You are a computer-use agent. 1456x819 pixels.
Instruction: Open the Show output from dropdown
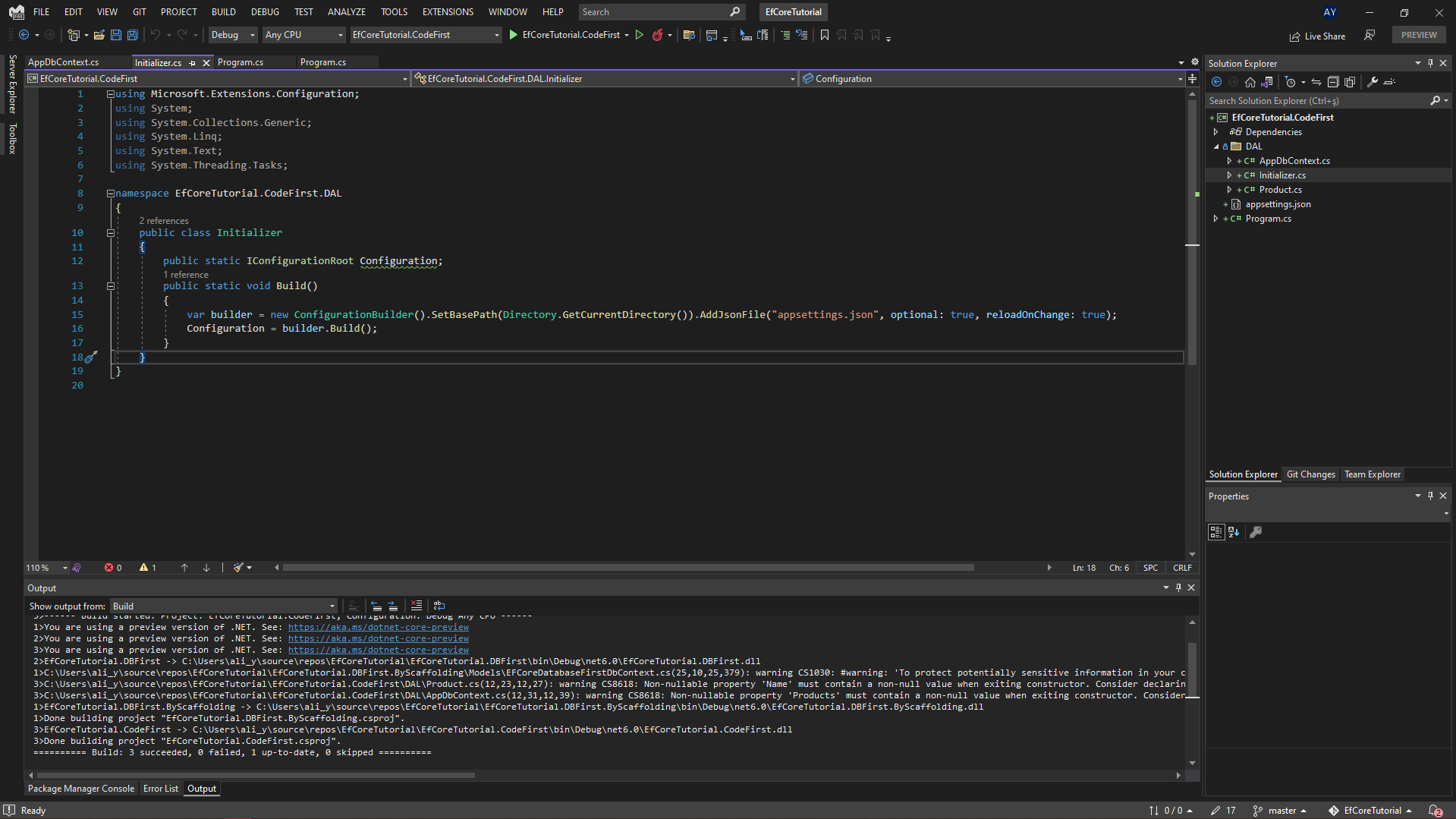223,606
